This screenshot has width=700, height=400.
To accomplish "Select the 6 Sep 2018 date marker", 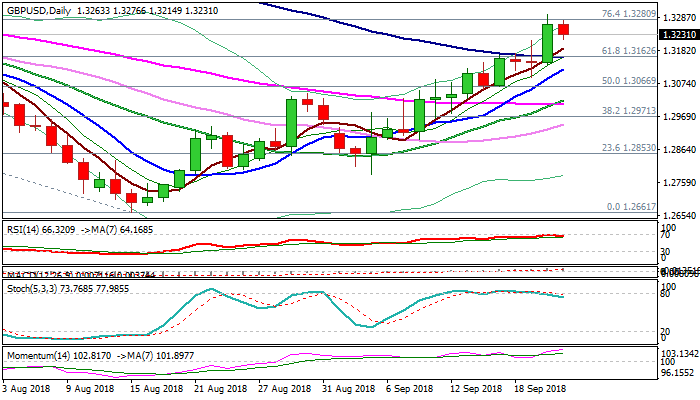I will point(408,387).
